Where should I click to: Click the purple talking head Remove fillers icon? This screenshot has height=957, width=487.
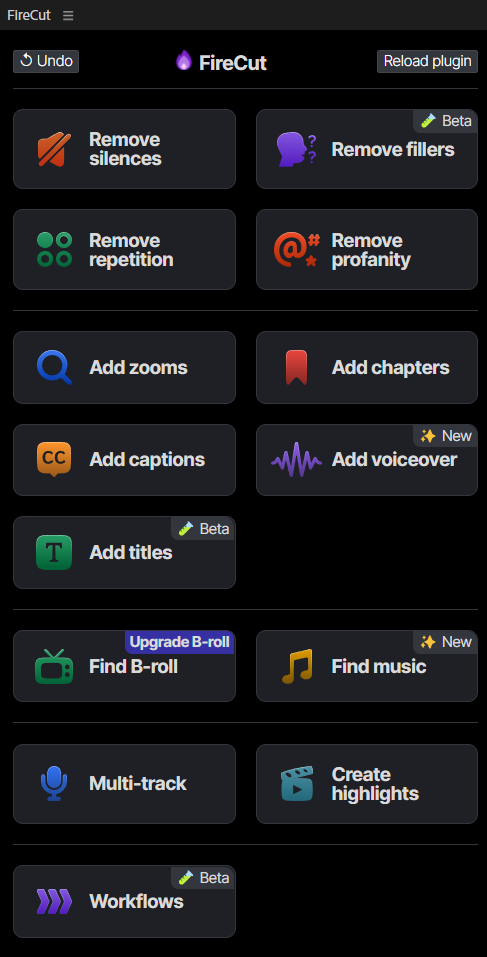click(x=297, y=149)
